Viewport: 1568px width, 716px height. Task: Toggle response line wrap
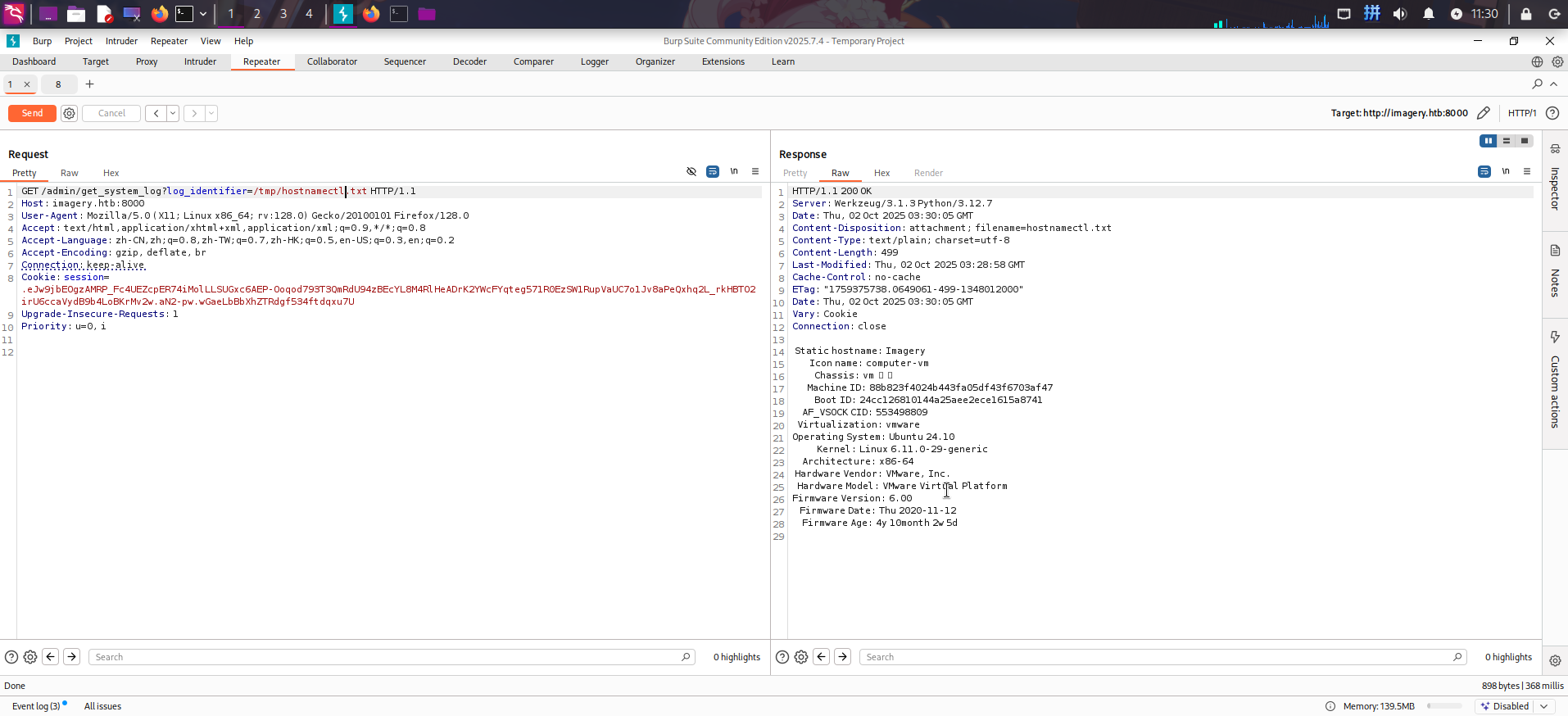[x=1484, y=171]
